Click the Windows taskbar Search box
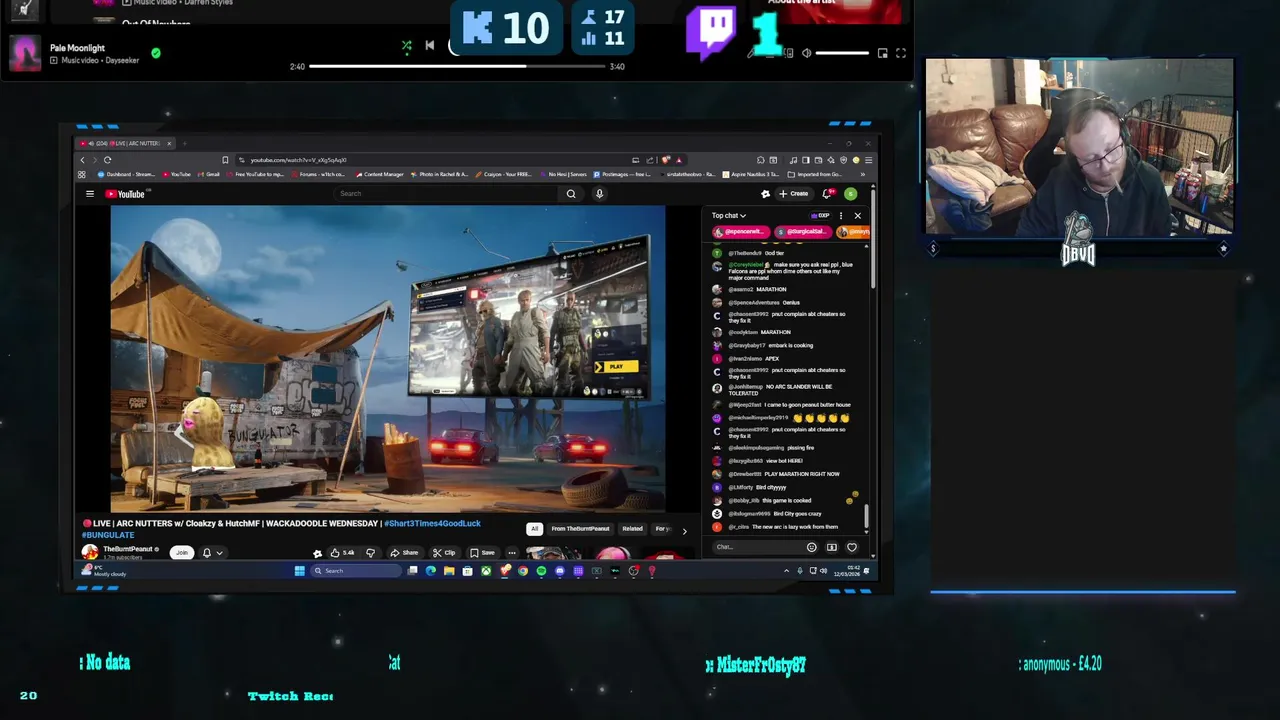 (x=354, y=571)
